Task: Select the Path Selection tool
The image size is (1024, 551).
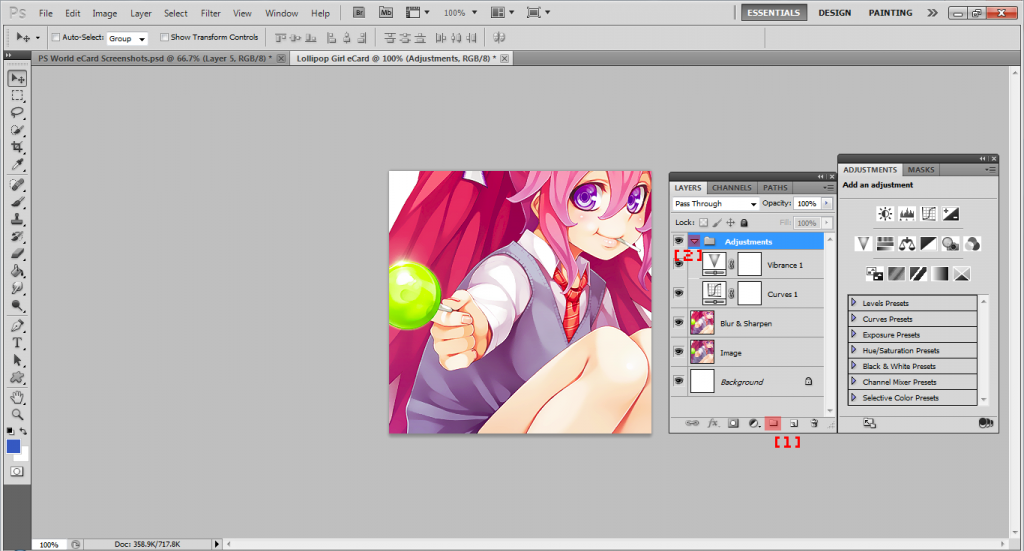Action: coord(18,360)
